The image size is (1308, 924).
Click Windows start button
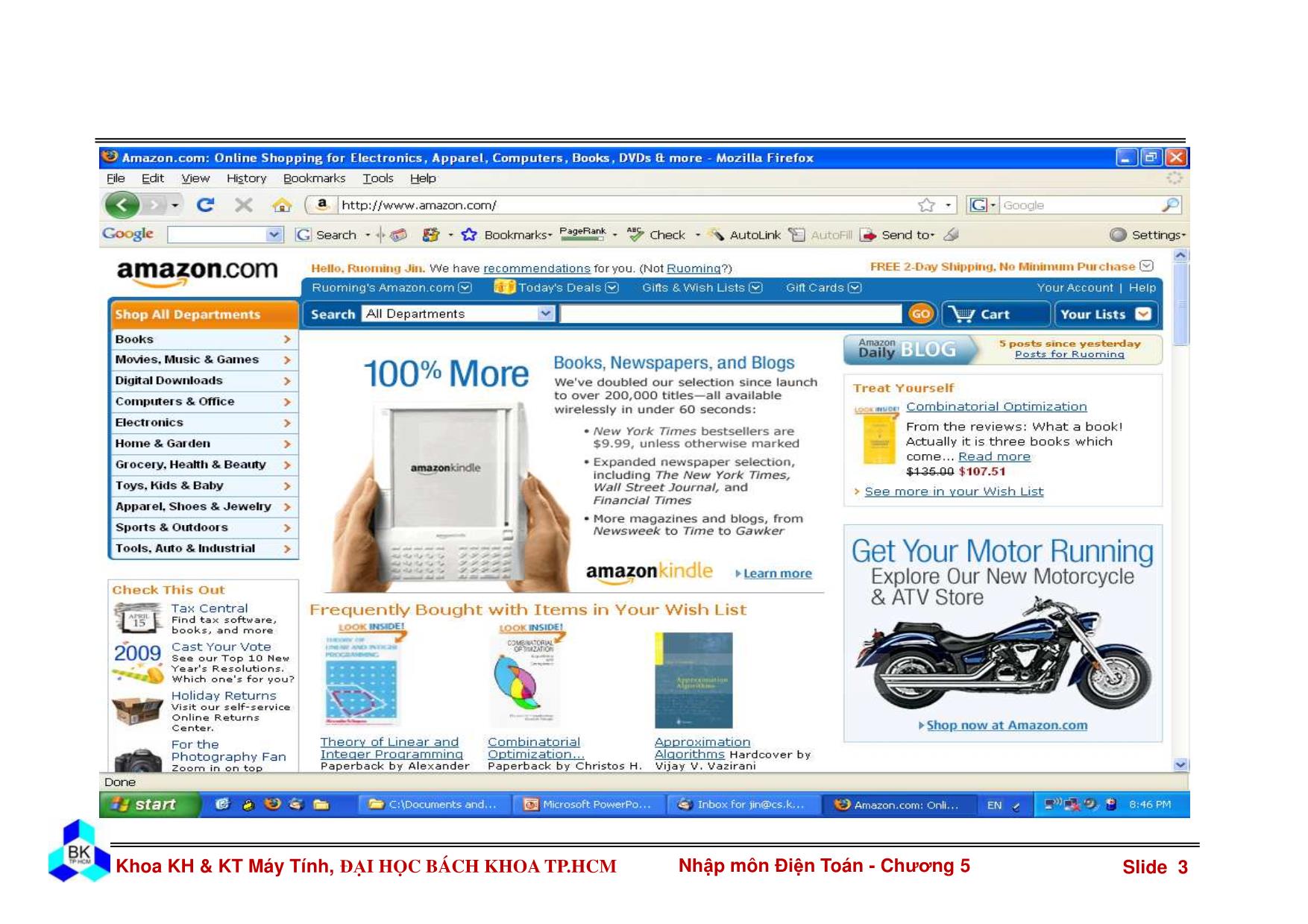[x=149, y=805]
